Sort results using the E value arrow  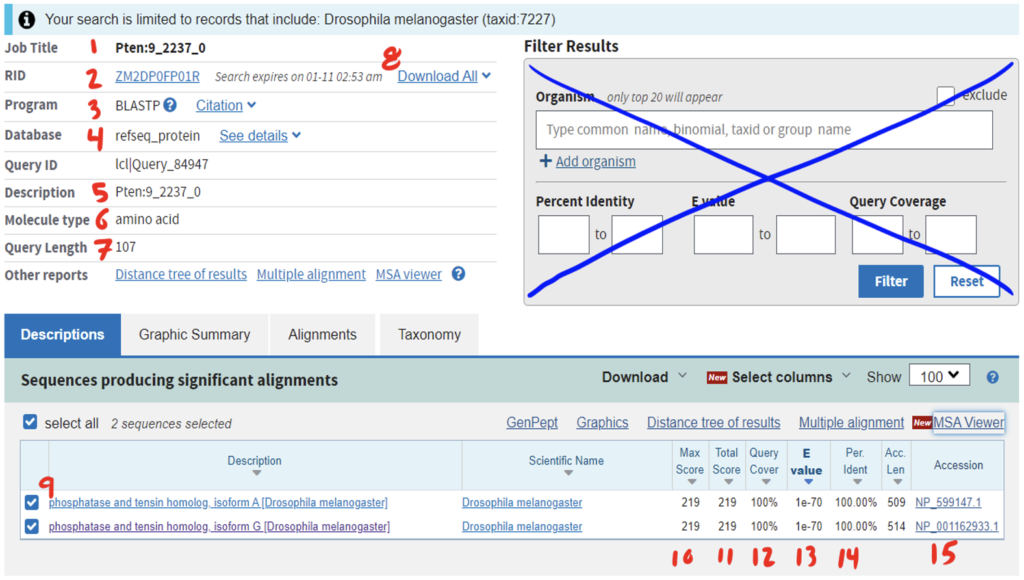pyautogui.click(x=807, y=482)
